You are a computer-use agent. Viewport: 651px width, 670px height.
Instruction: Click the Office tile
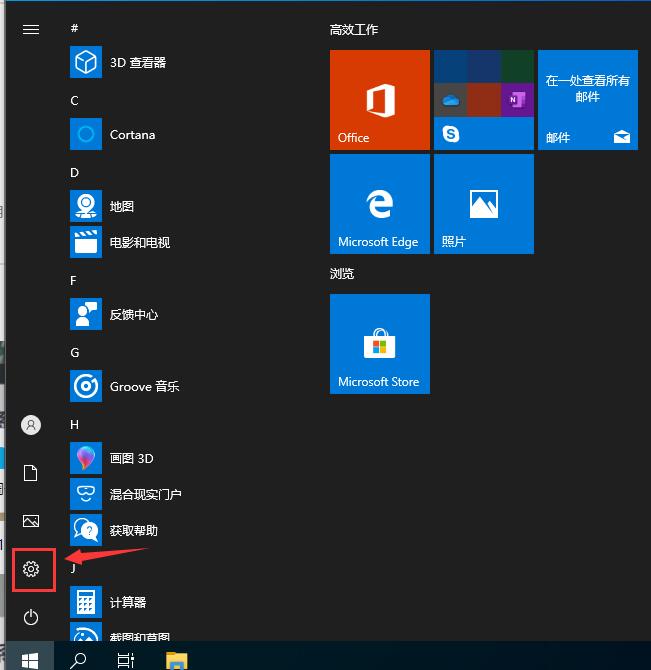[380, 100]
